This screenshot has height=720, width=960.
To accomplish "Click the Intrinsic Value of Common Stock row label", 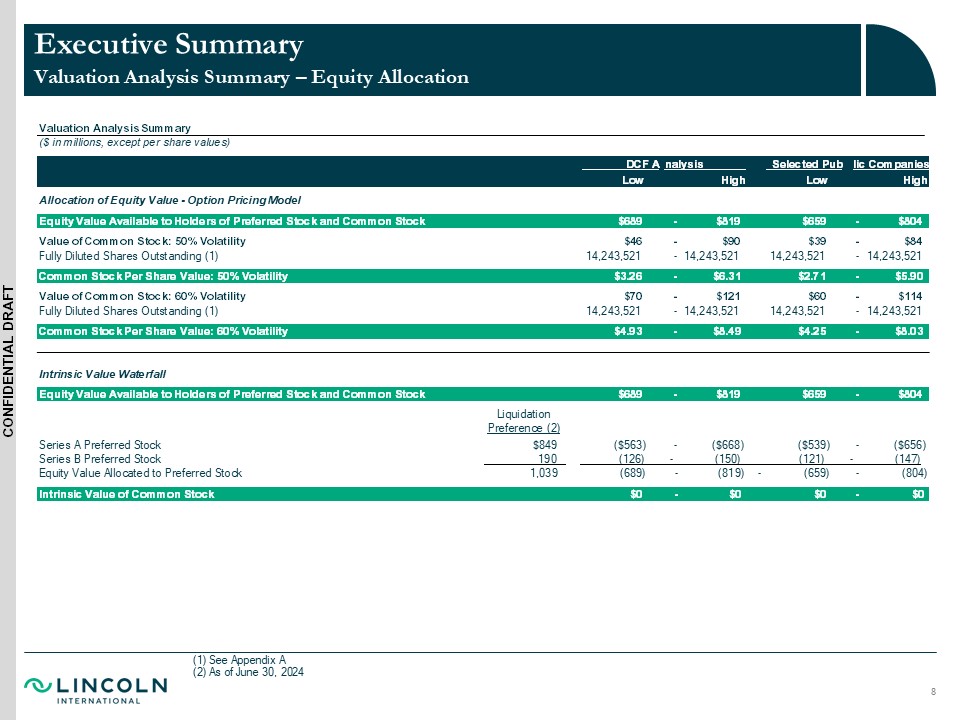I will (x=126, y=494).
